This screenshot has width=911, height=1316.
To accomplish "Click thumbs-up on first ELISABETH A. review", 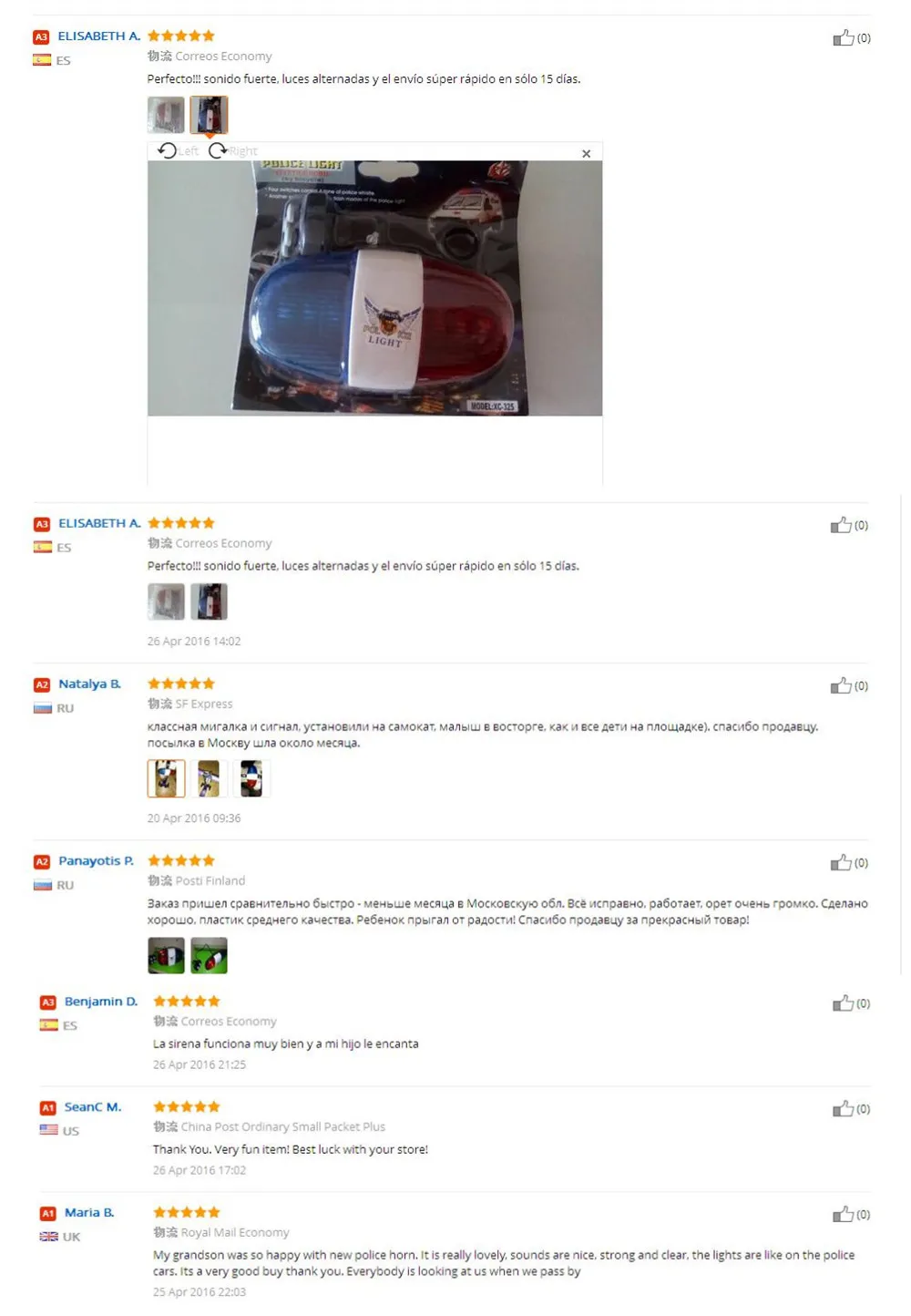I will pyautogui.click(x=844, y=37).
